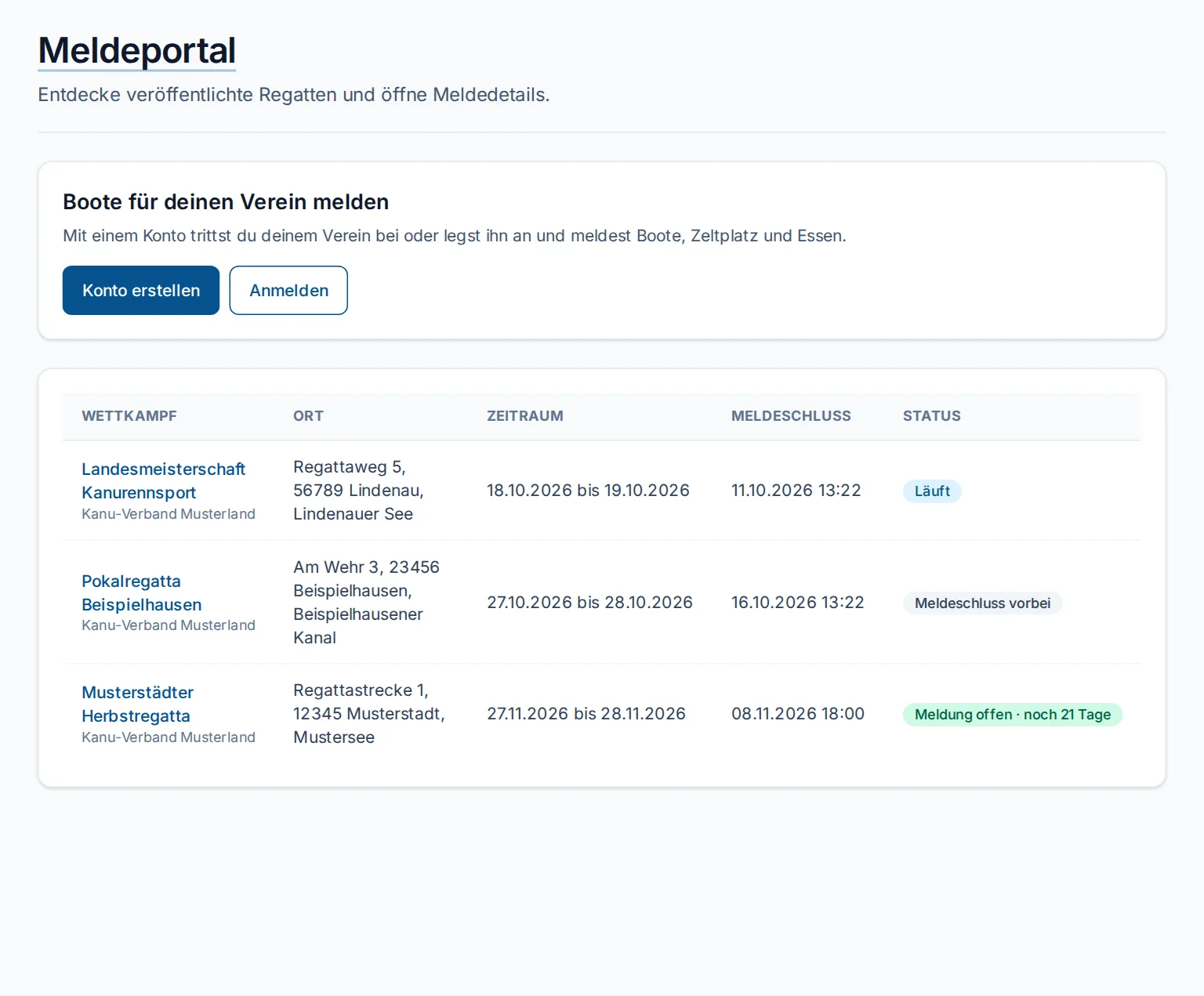
Task: Select Kanu-Verband Musterland under Landesmeisterschaft Kanurennsport
Action: point(169,514)
